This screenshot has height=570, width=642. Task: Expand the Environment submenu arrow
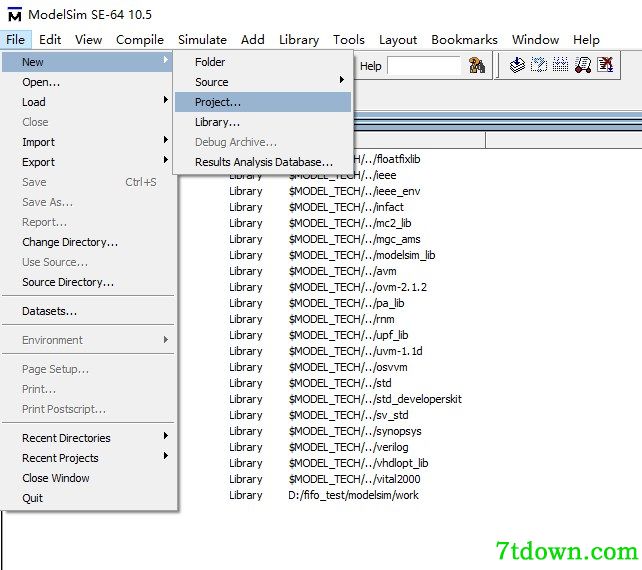(x=165, y=339)
